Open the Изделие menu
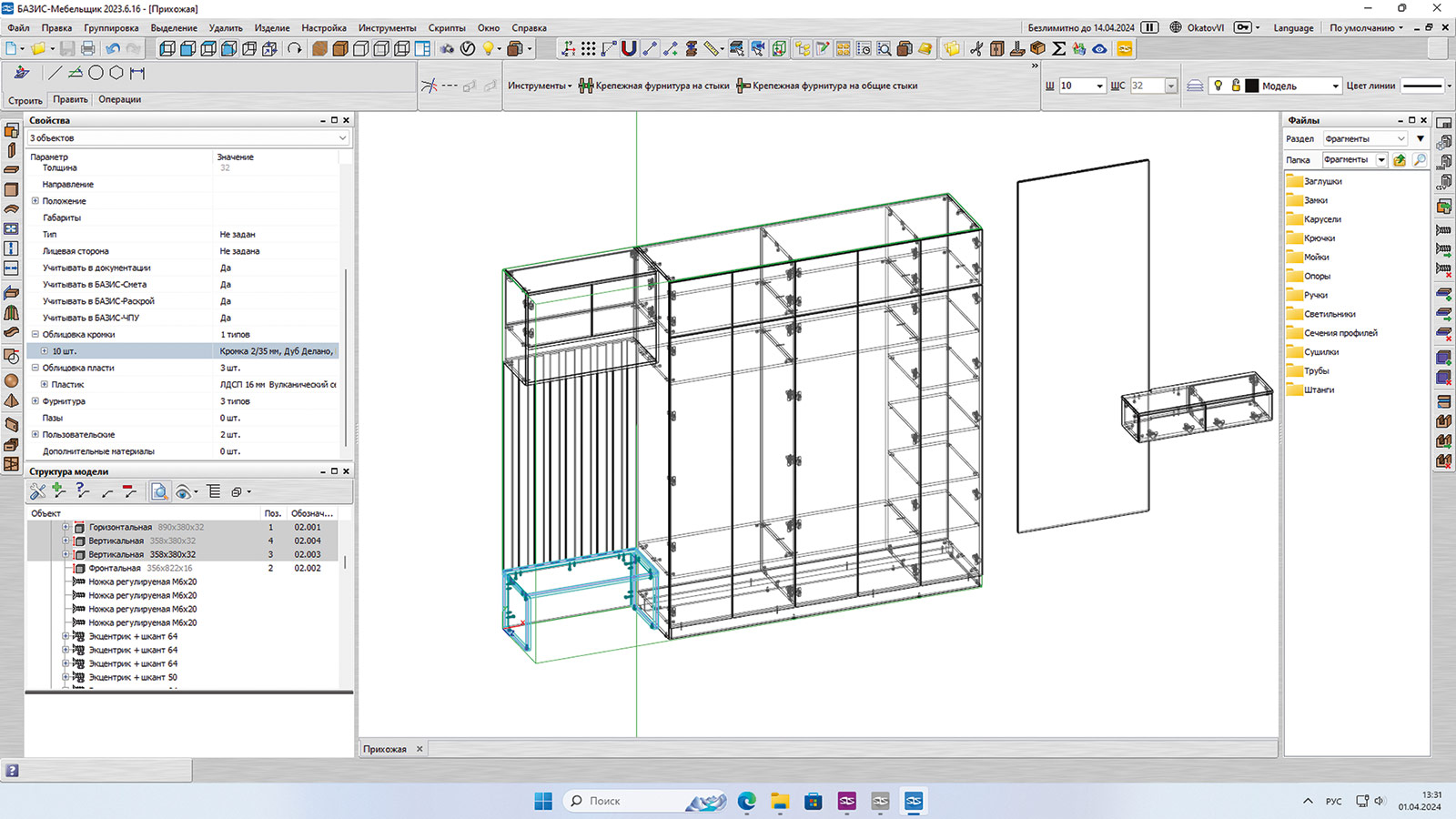The width and height of the screenshot is (1456, 819). coord(271,28)
